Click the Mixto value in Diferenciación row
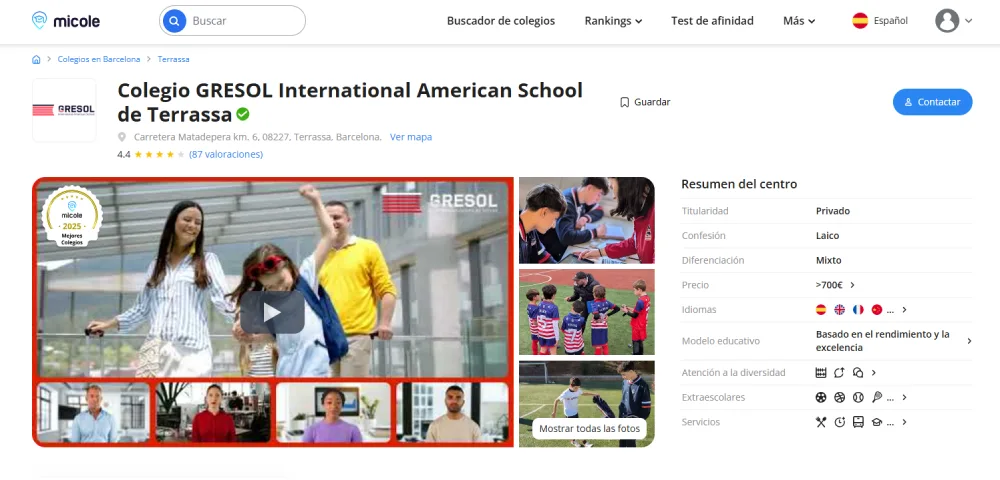Viewport: 1000px width, 480px height. pos(829,260)
